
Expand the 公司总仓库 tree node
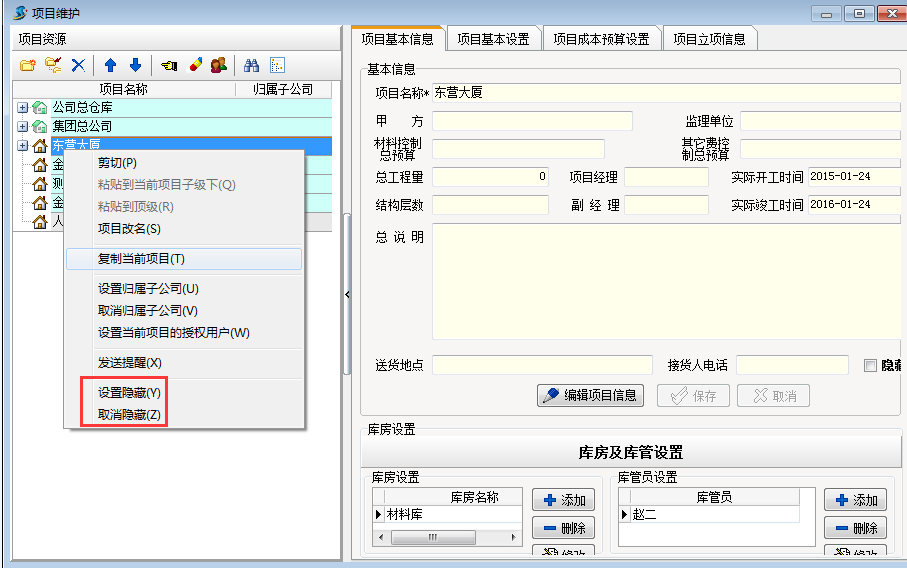(x=22, y=107)
